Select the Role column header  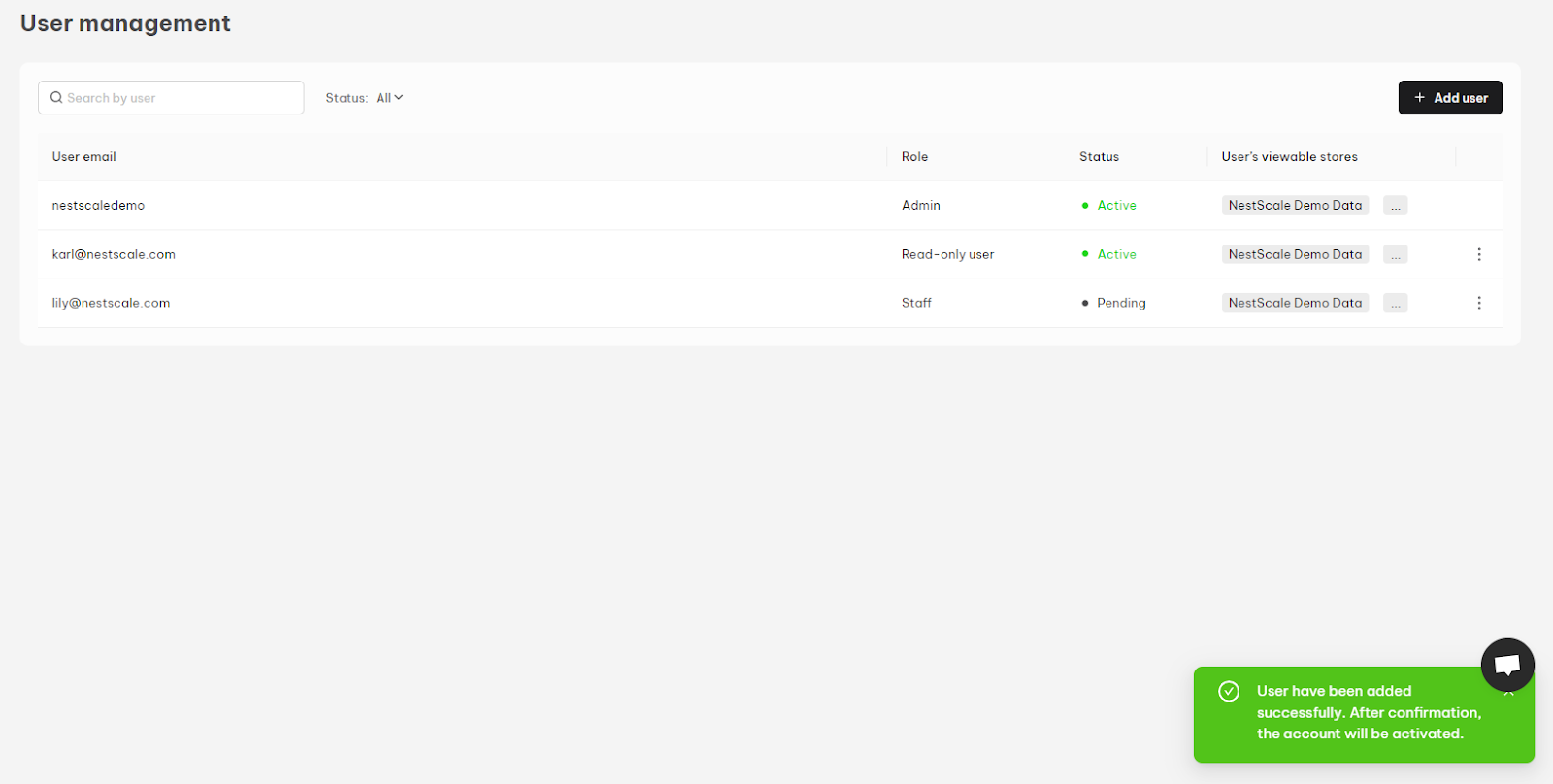914,157
